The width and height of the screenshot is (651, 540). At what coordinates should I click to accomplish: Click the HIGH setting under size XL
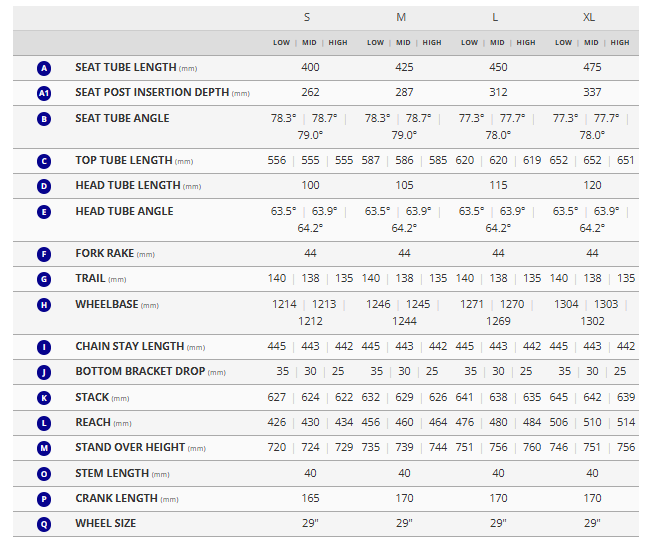point(620,43)
